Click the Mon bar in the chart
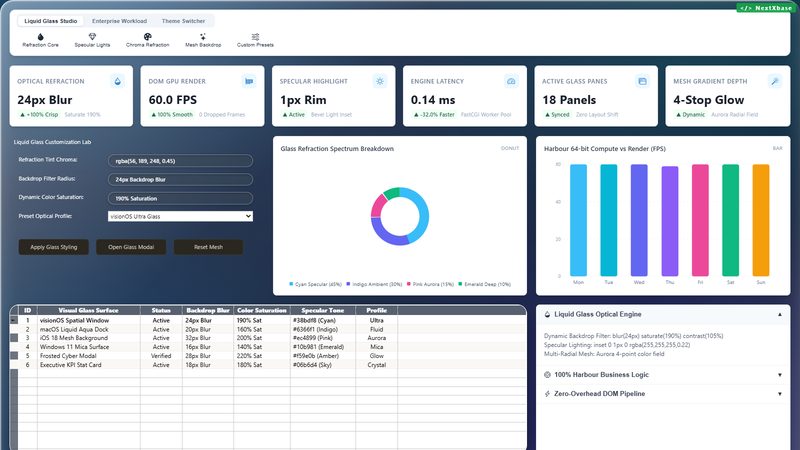 coord(578,220)
